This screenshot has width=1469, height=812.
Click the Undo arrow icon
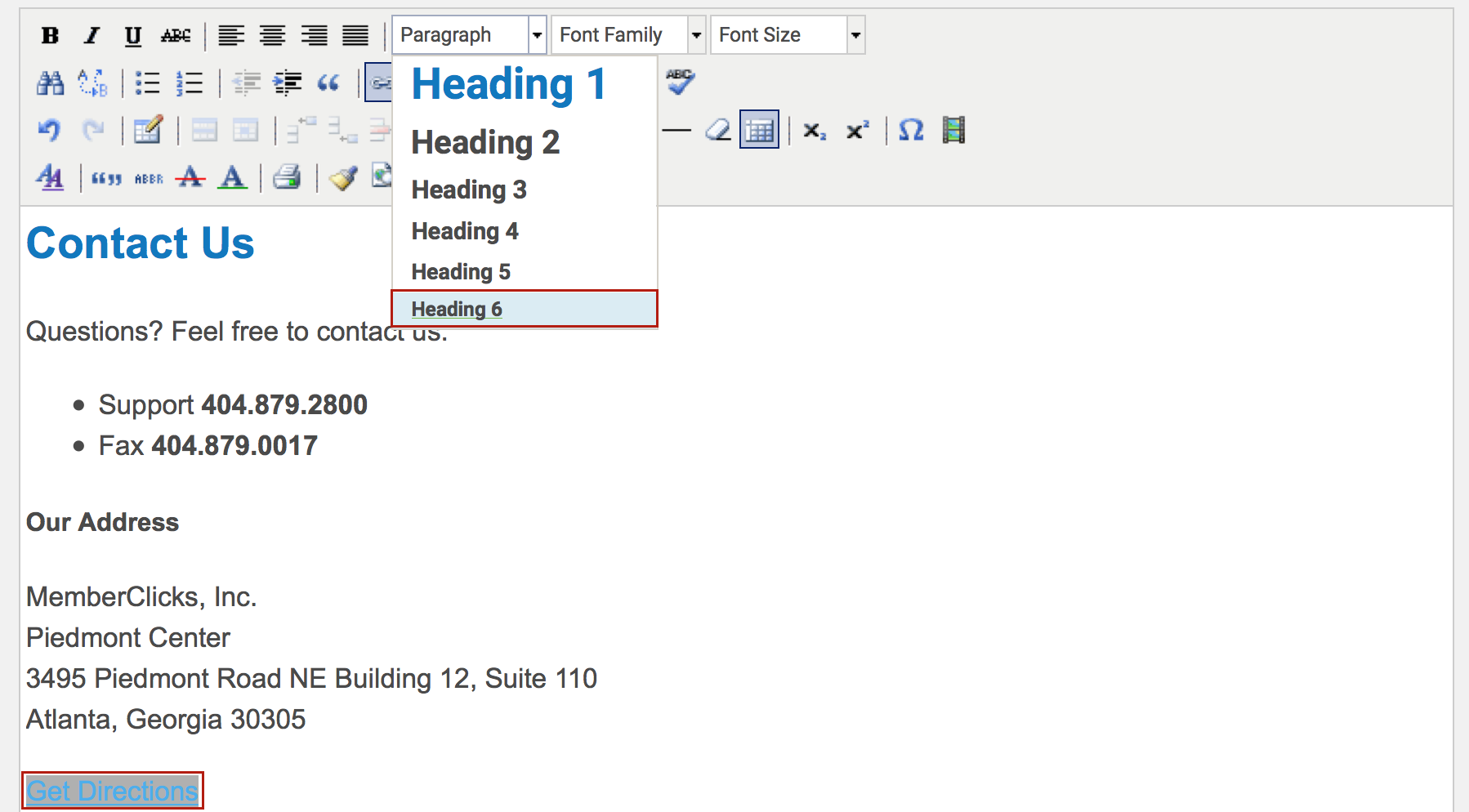[50, 130]
